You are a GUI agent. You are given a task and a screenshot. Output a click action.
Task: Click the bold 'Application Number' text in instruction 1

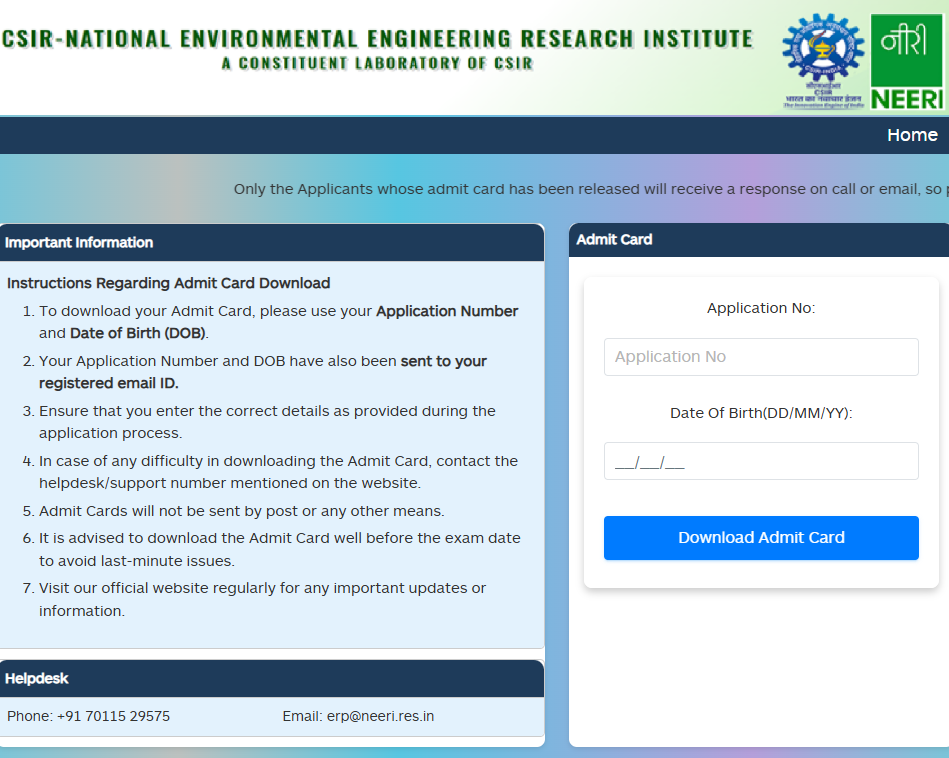click(447, 311)
